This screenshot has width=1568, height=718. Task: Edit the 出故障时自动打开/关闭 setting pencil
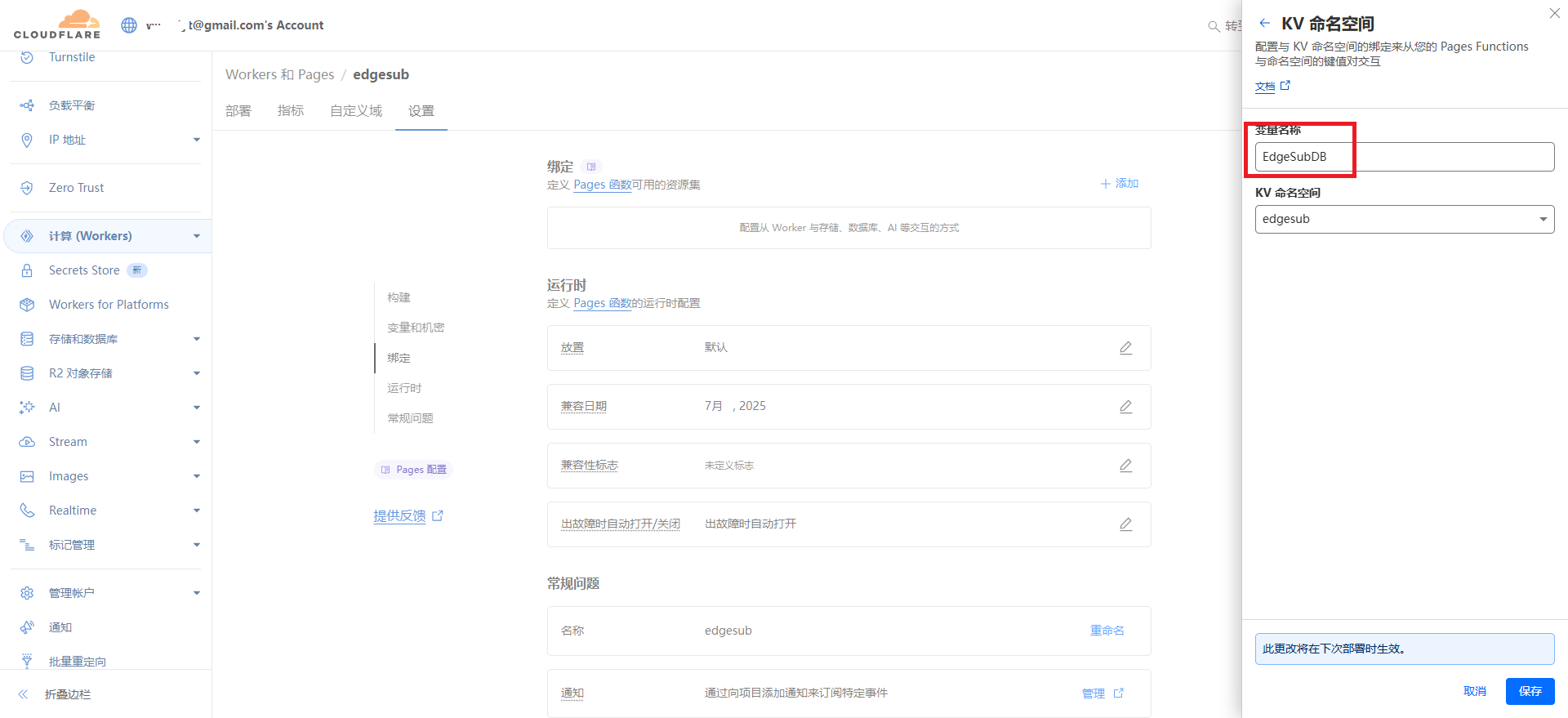(1125, 524)
